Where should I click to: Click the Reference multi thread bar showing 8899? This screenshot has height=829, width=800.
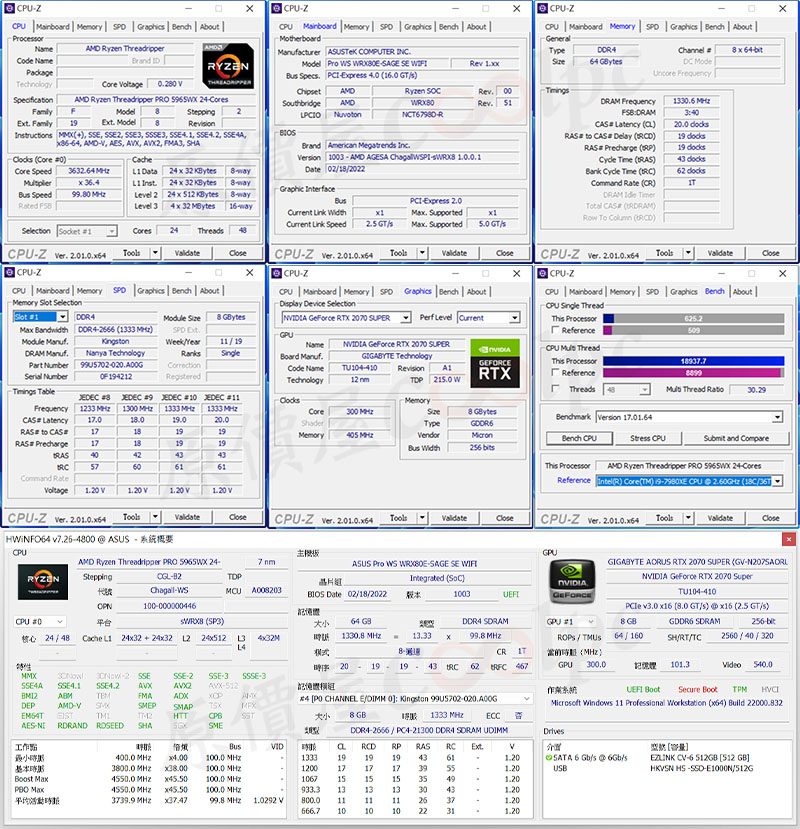(x=693, y=373)
